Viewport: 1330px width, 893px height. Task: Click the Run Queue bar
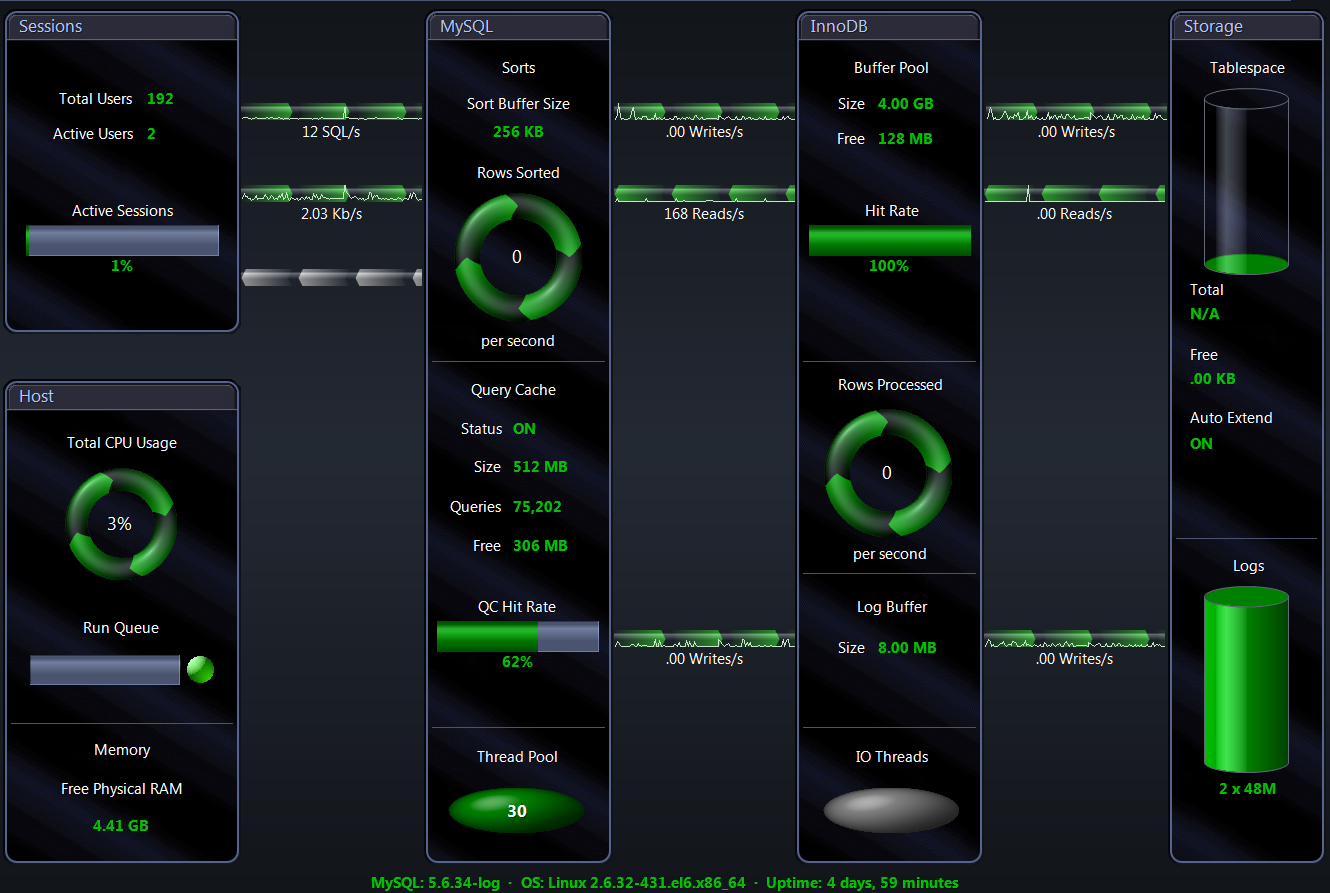[x=105, y=670]
